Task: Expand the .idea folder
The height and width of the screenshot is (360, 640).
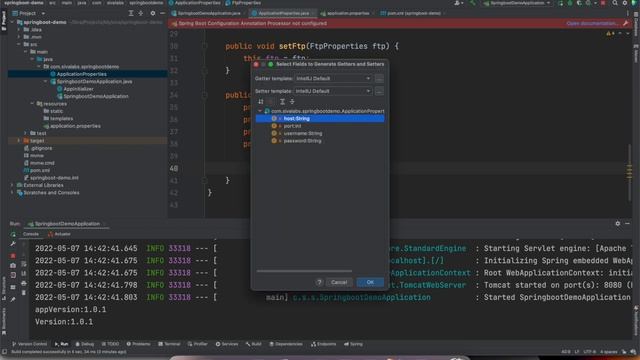Action: click(x=19, y=29)
